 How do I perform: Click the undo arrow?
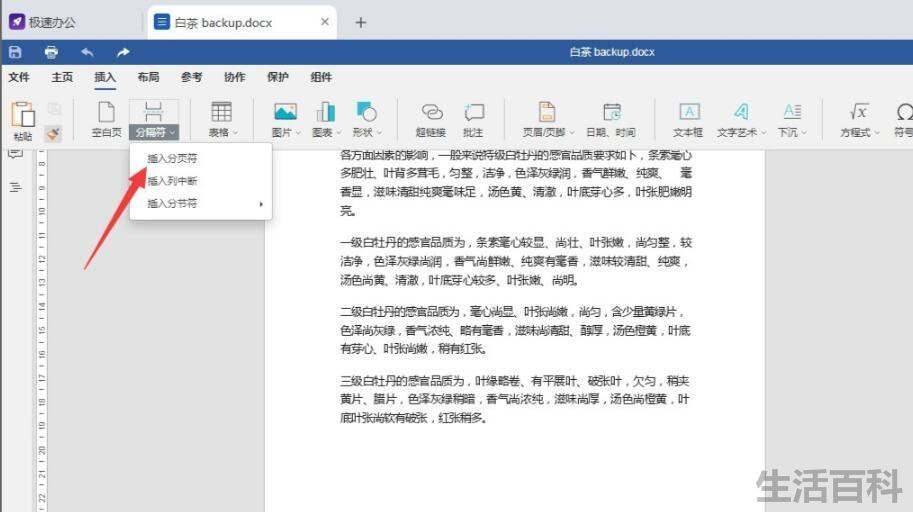pyautogui.click(x=87, y=52)
